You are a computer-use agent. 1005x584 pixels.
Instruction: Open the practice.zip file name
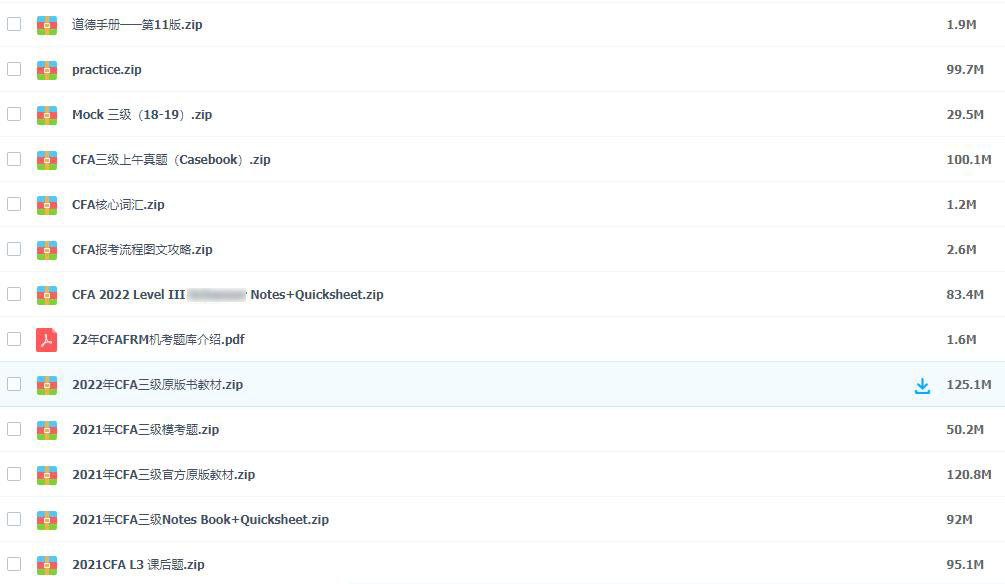pos(106,69)
